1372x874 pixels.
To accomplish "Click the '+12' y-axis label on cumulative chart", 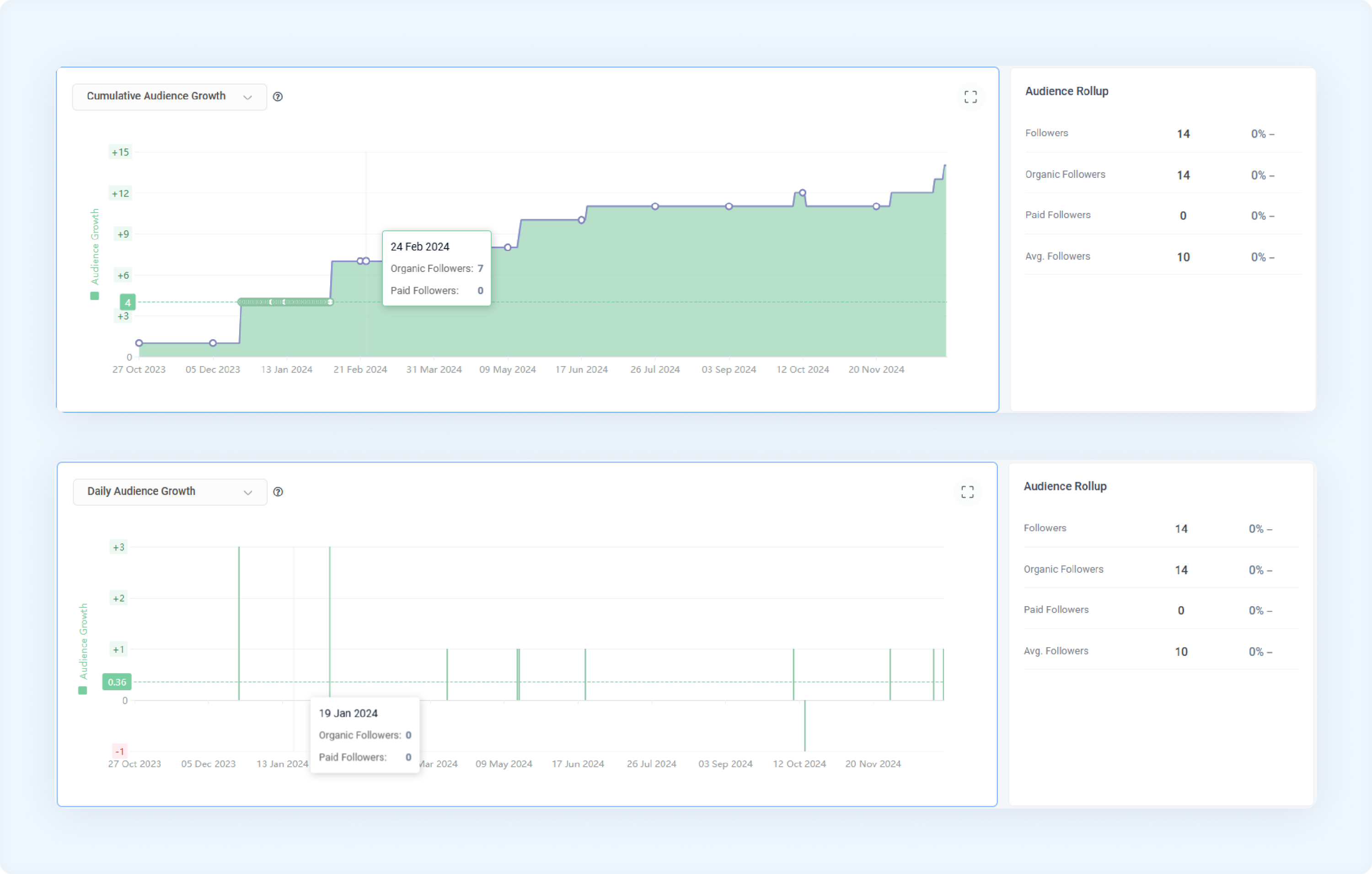I will 120,194.
